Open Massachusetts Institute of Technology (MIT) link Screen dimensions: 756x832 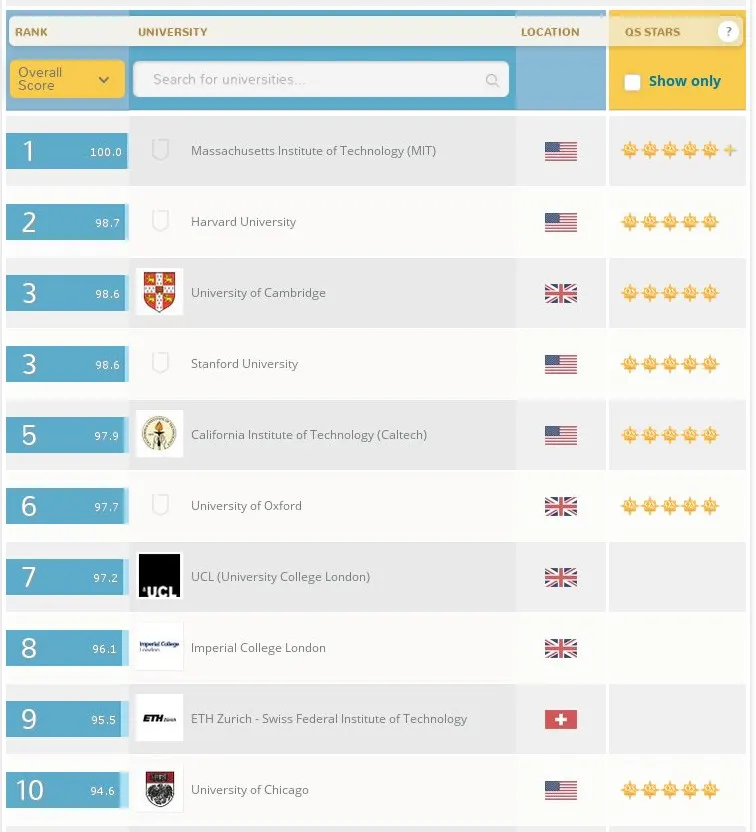(313, 151)
